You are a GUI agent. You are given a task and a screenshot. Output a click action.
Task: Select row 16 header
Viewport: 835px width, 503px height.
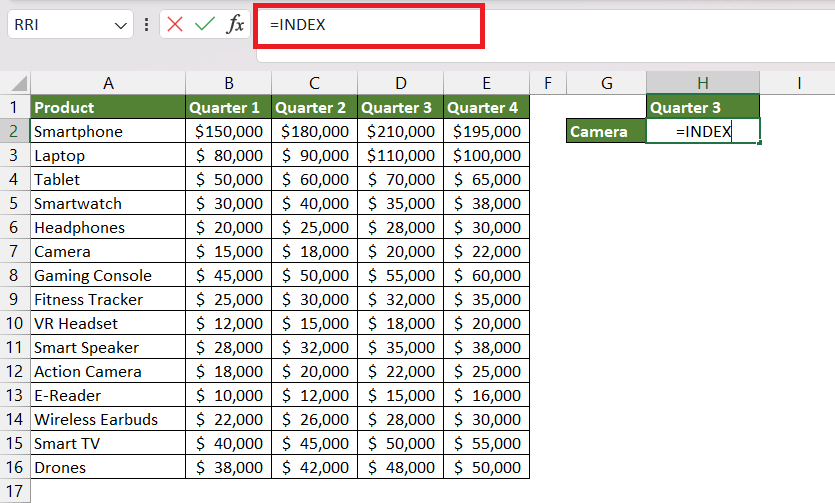click(14, 467)
